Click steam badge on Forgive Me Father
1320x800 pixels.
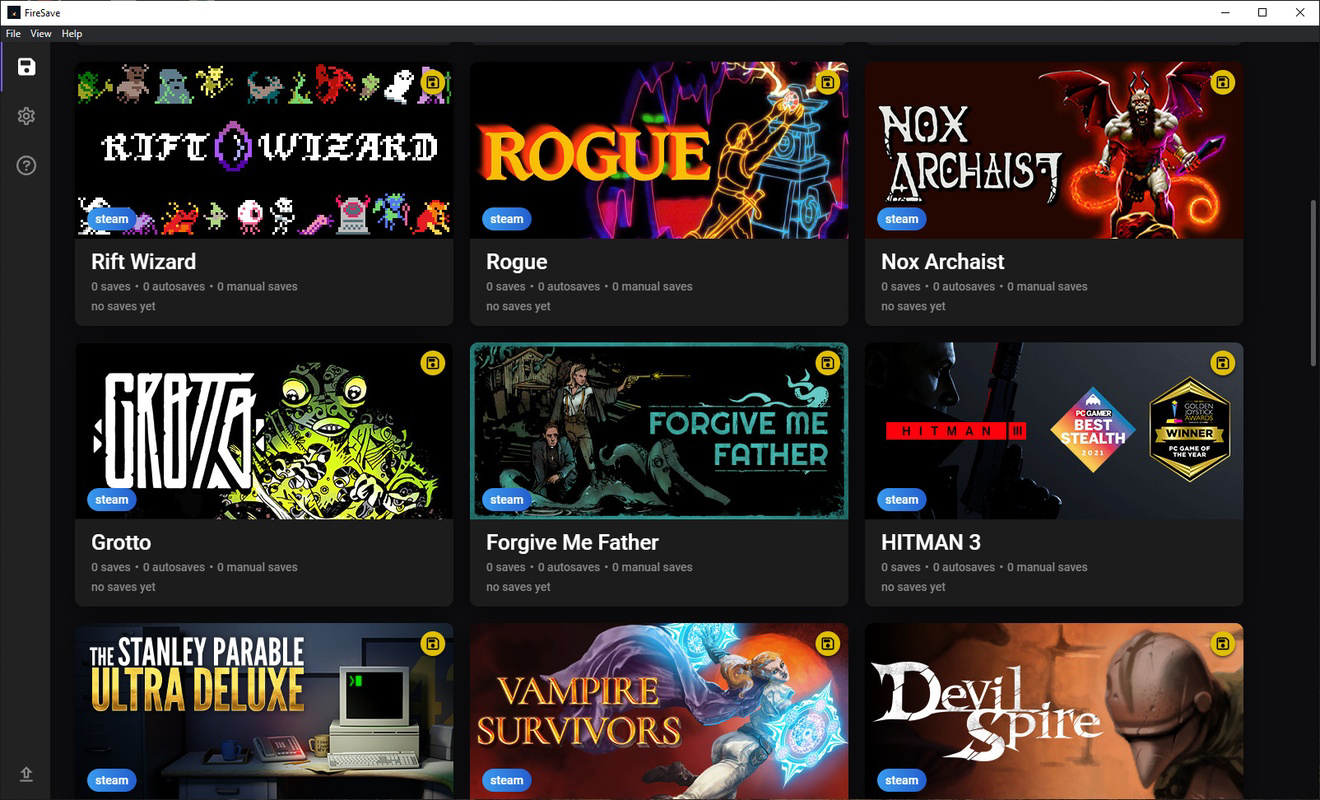pos(507,500)
